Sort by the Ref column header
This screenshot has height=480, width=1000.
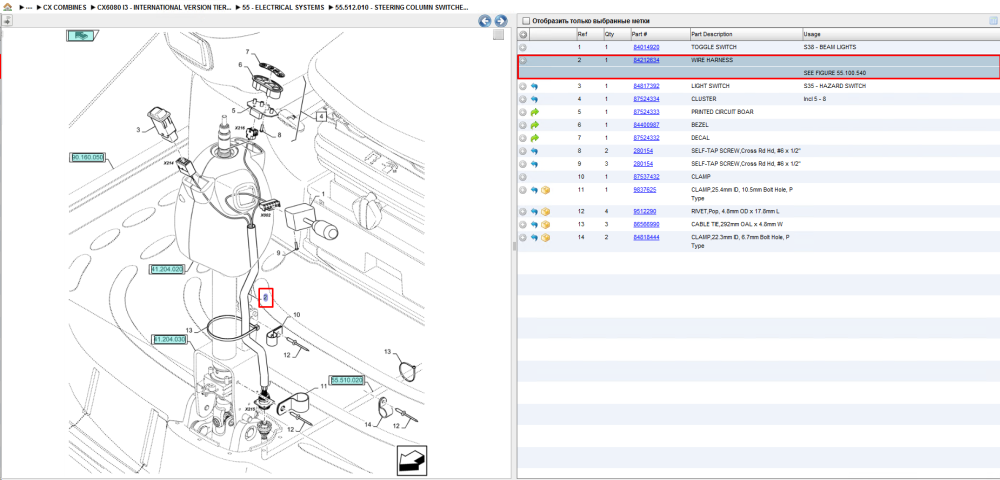[583, 34]
